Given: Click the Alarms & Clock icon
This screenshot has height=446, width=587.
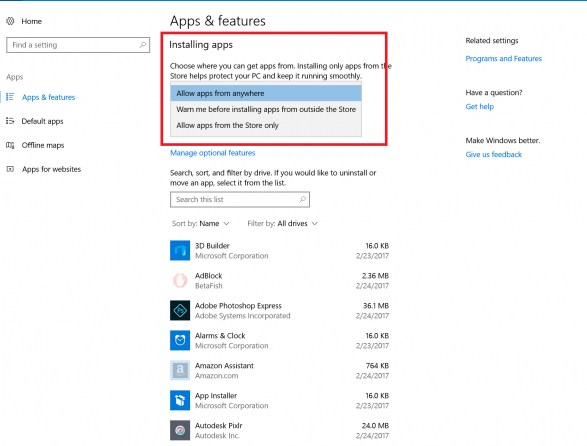Looking at the screenshot, I should coord(180,340).
